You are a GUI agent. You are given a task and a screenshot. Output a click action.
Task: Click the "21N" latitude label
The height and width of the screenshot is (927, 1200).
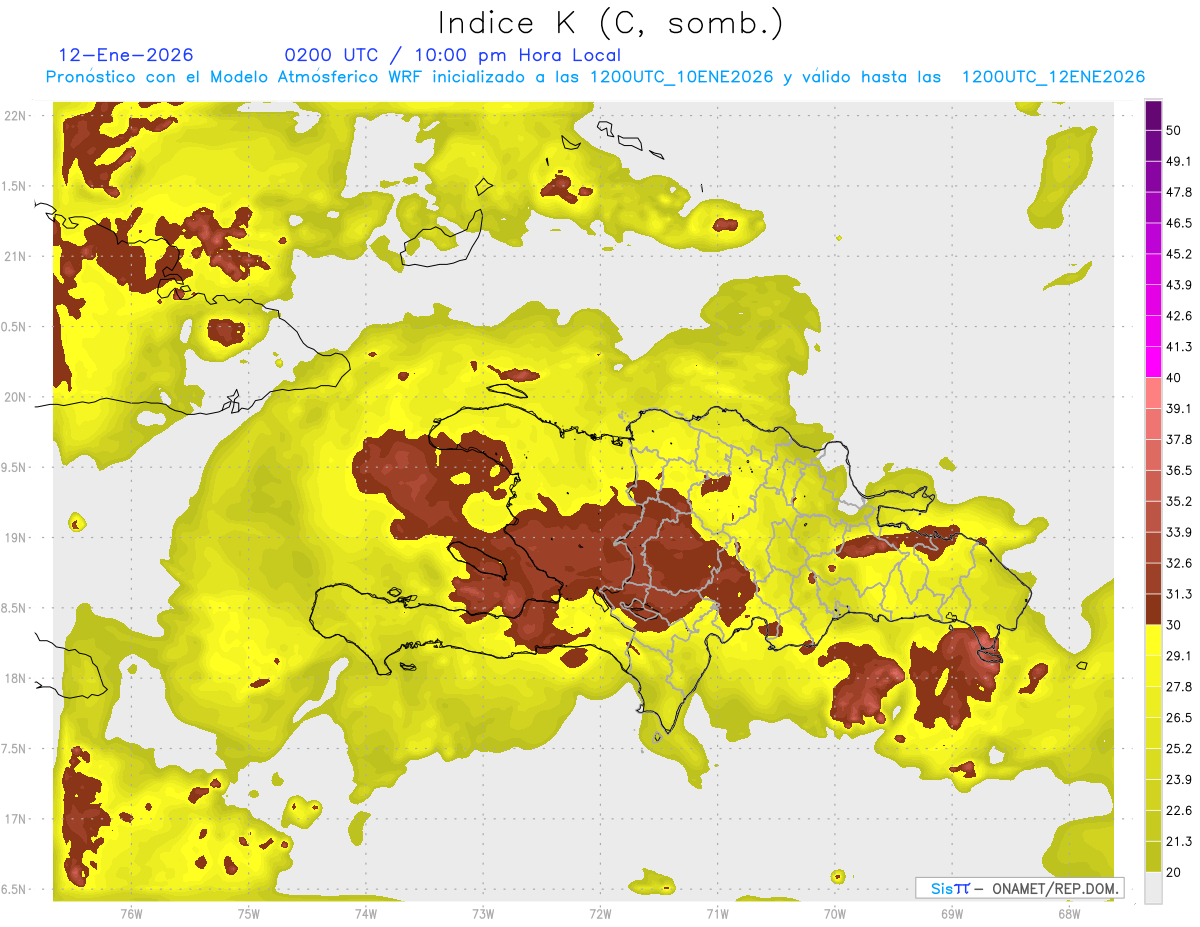click(16, 256)
